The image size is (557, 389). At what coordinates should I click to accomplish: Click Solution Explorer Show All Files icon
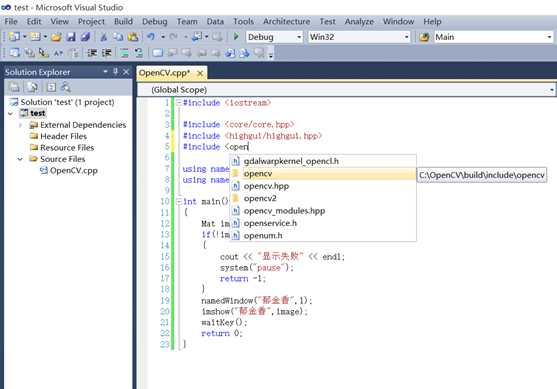point(32,87)
